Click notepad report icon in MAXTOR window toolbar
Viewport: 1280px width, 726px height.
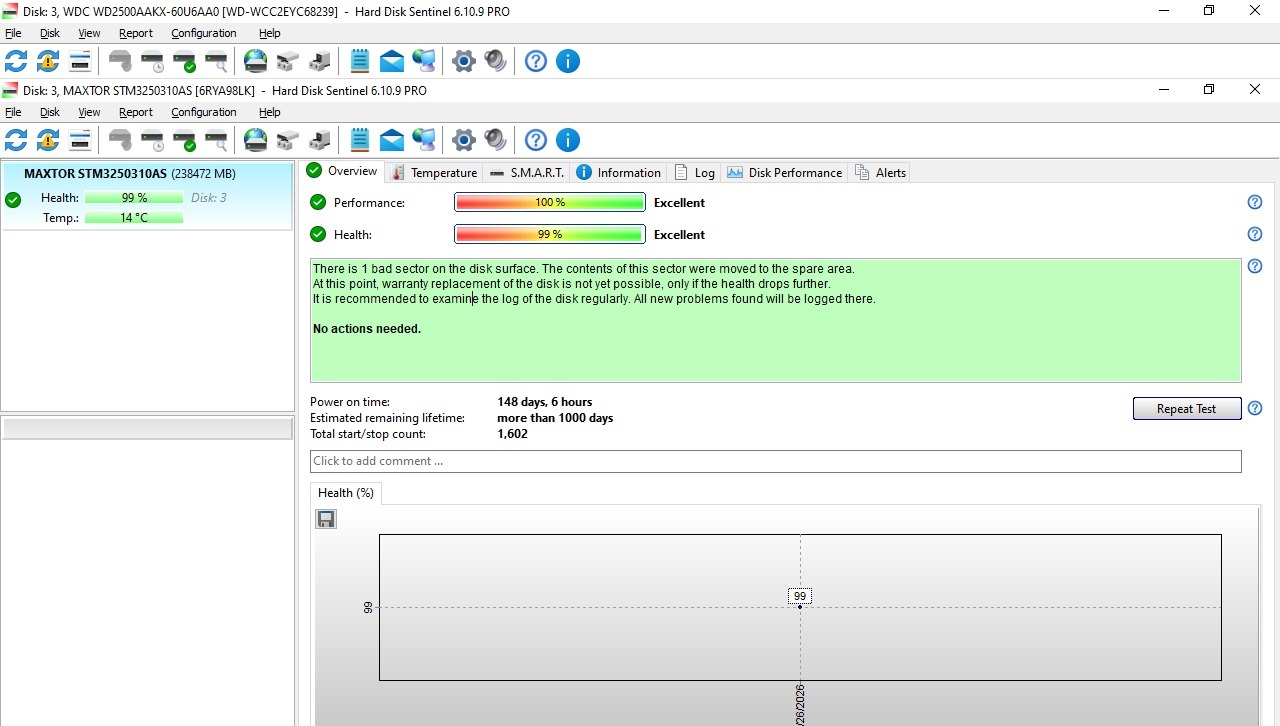tap(360, 140)
